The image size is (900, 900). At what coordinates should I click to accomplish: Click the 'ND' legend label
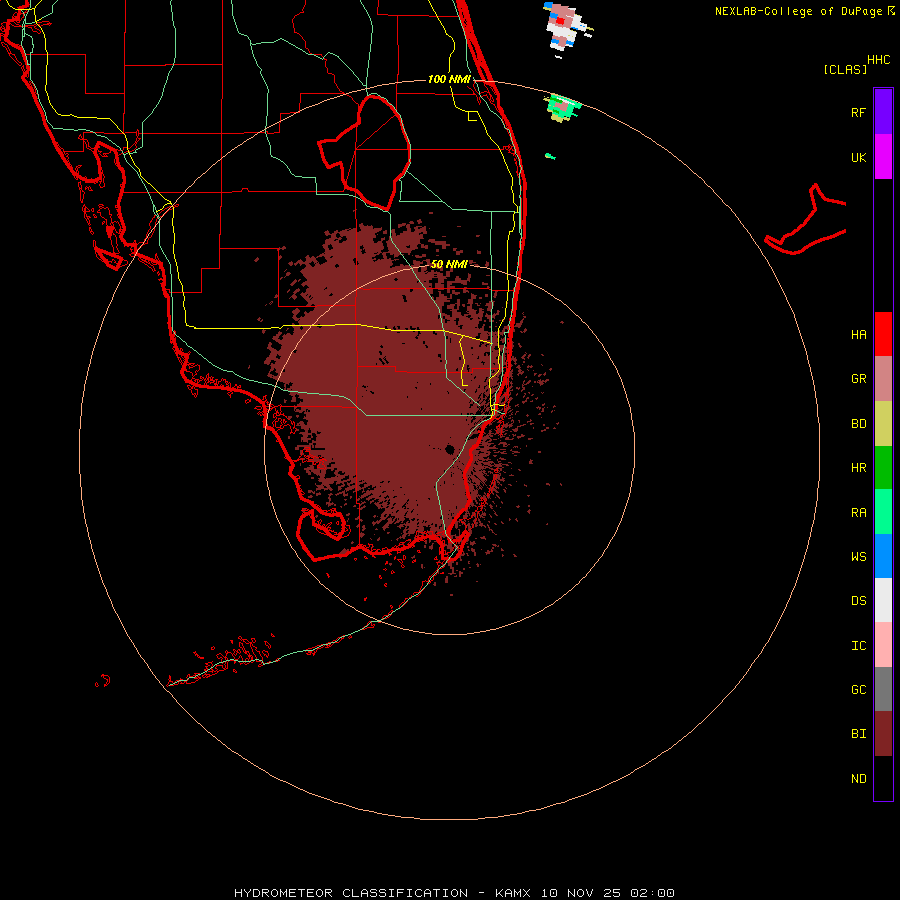pyautogui.click(x=858, y=779)
